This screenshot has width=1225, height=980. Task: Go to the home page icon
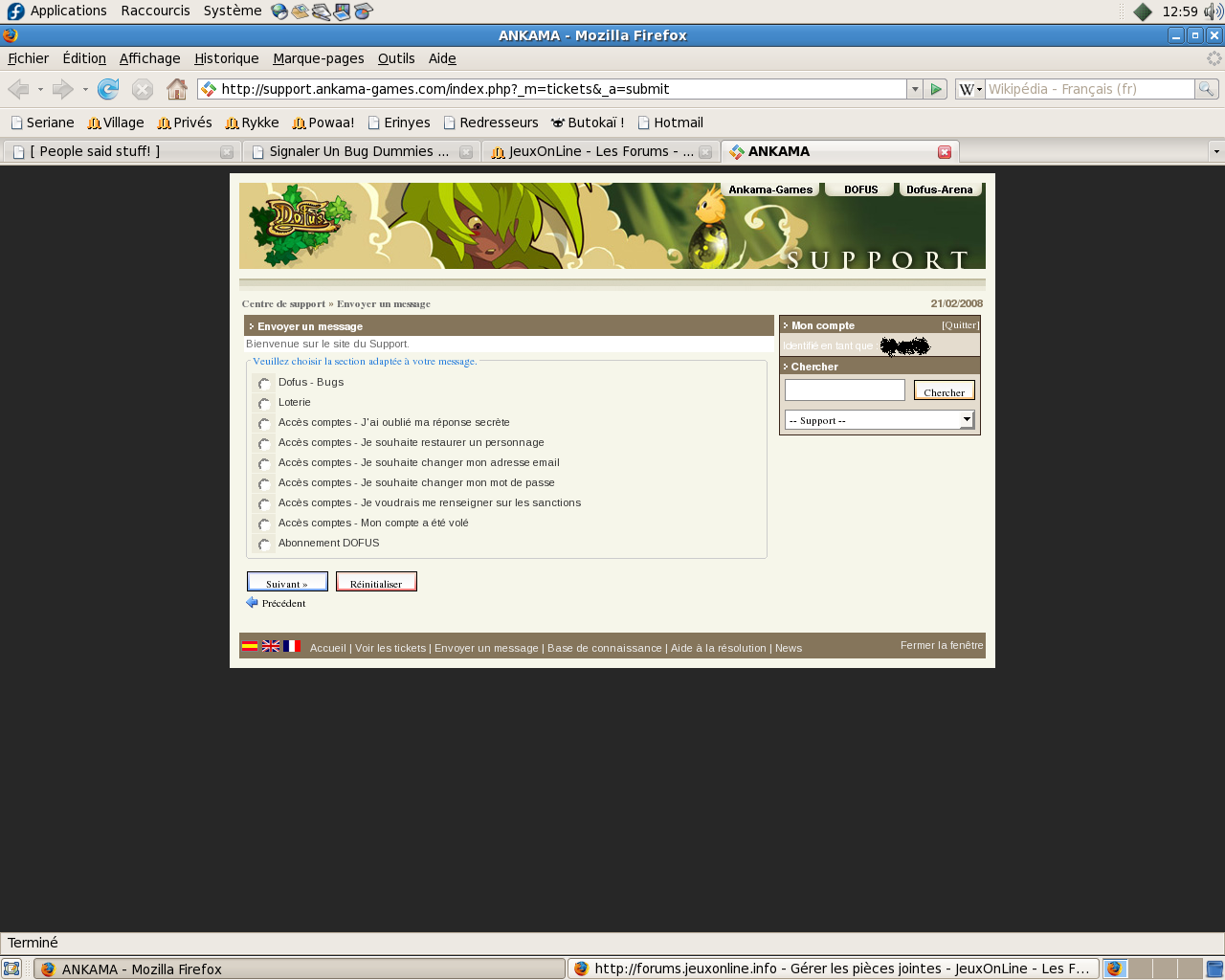(177, 89)
